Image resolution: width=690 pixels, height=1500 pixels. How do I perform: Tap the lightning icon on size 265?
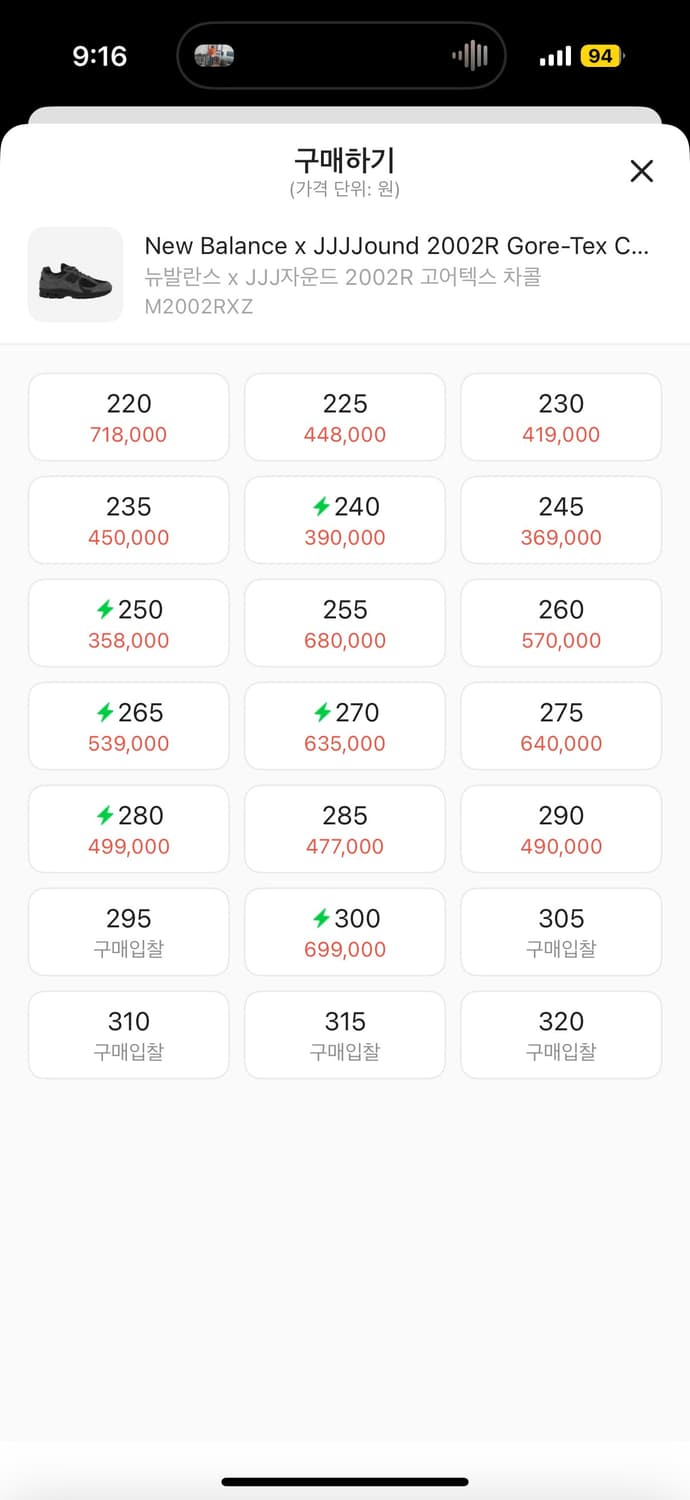tap(105, 713)
